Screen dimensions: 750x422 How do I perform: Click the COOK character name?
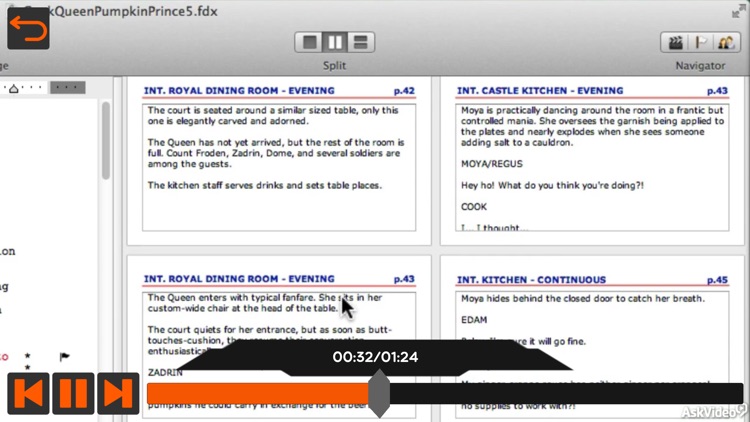(x=474, y=207)
